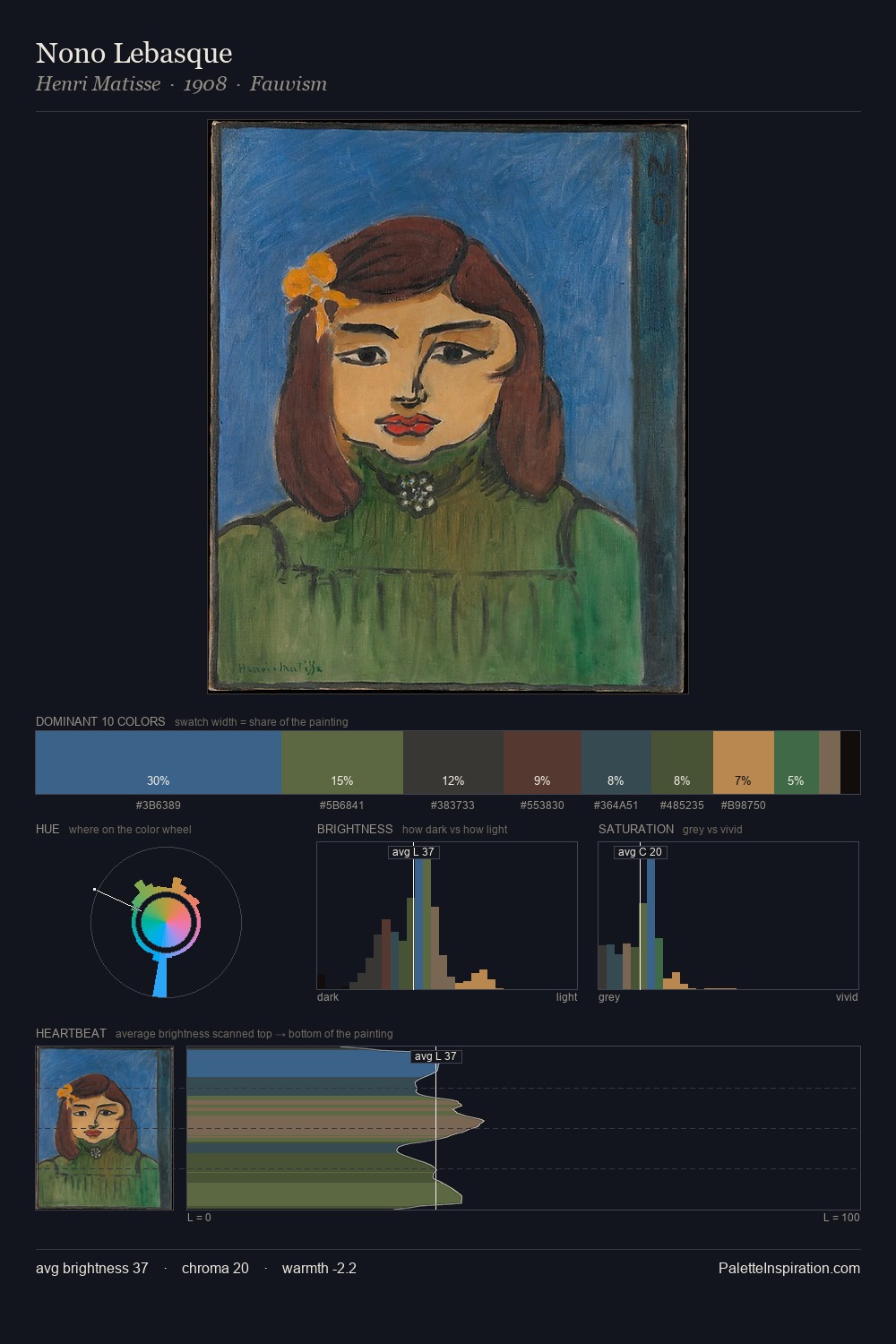The height and width of the screenshot is (1344, 896).
Task: Click the 'BRIGHTNESS' section heading
Action: click(355, 829)
